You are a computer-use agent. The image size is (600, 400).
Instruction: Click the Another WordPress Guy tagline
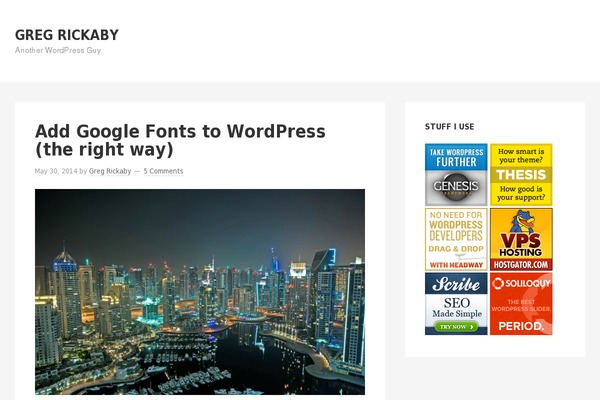[x=58, y=50]
